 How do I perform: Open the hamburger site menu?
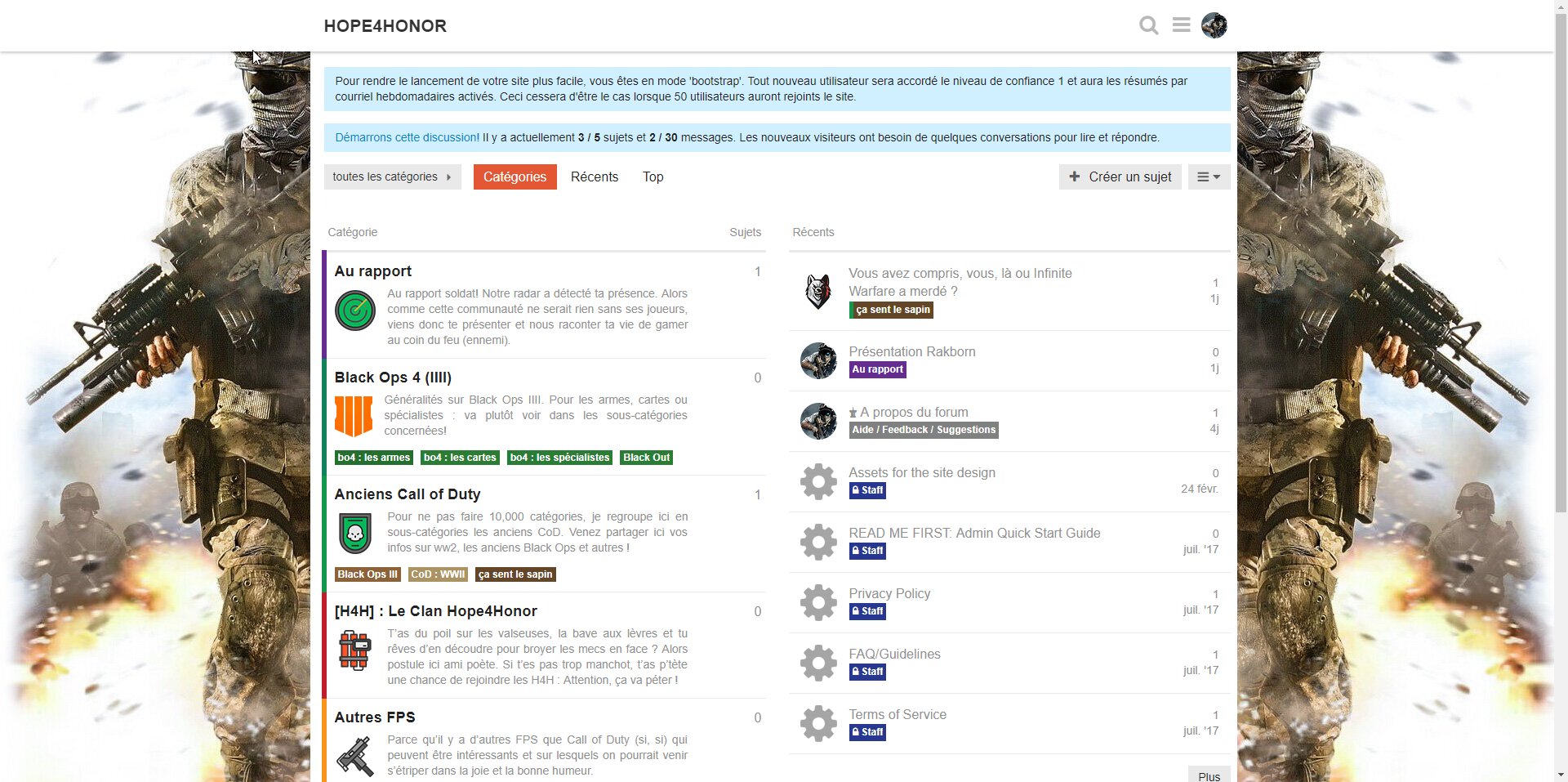tap(1181, 25)
